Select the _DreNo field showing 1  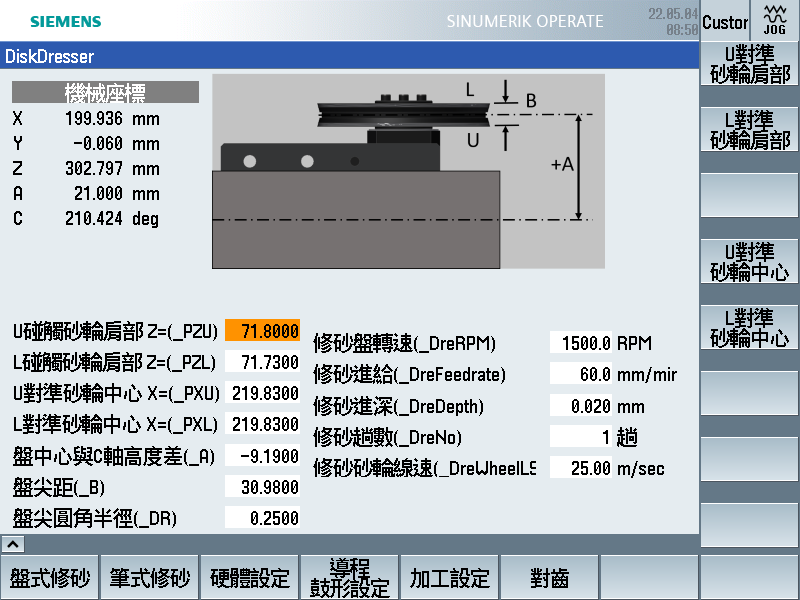[x=581, y=437]
